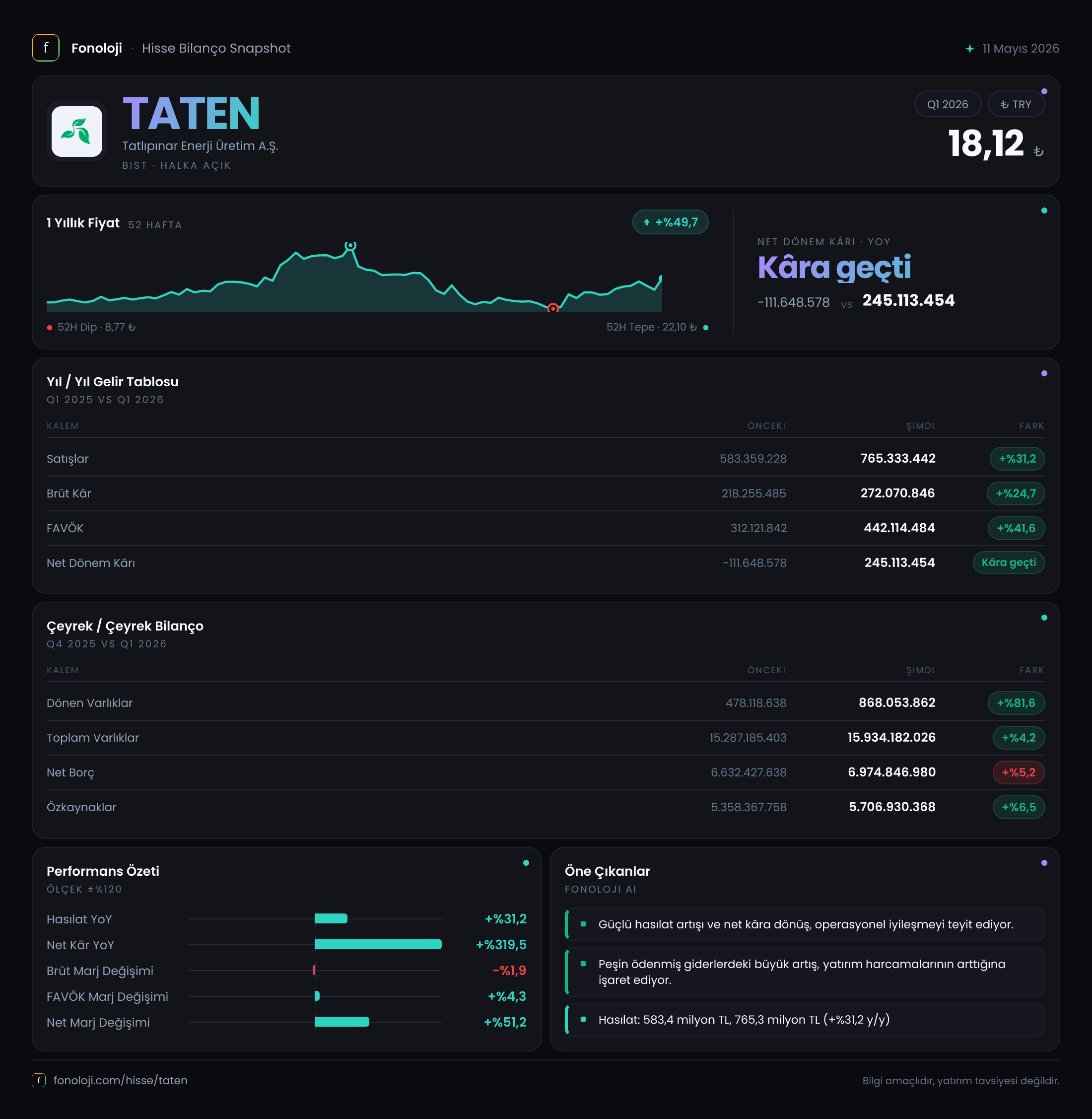Click the Çeyrek / Çeyrek Bilanço heading

tap(125, 627)
